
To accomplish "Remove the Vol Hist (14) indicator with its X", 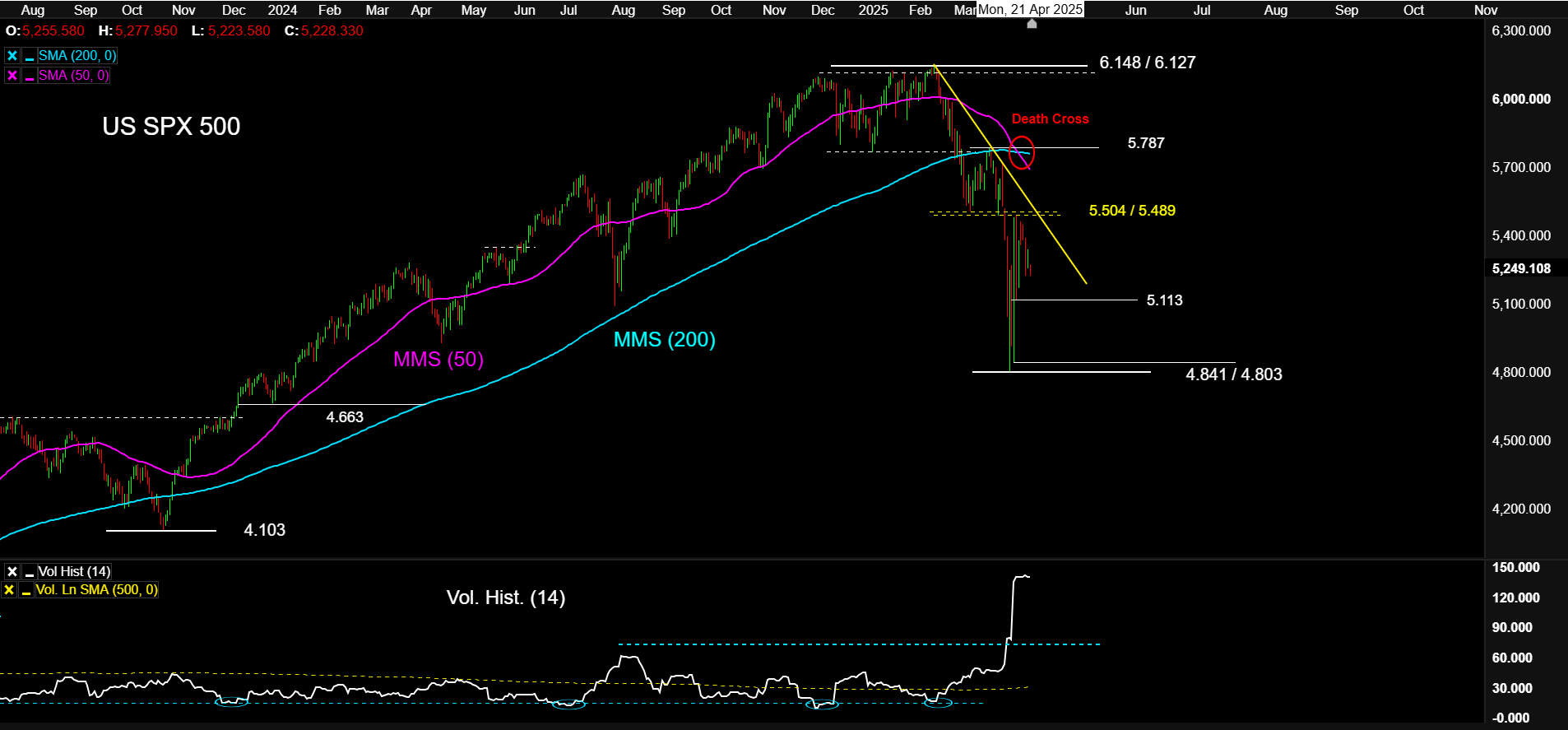I will [12, 571].
